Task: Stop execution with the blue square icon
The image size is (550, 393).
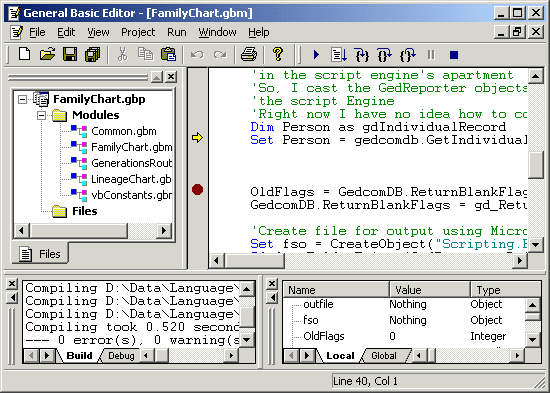Action: pos(454,55)
